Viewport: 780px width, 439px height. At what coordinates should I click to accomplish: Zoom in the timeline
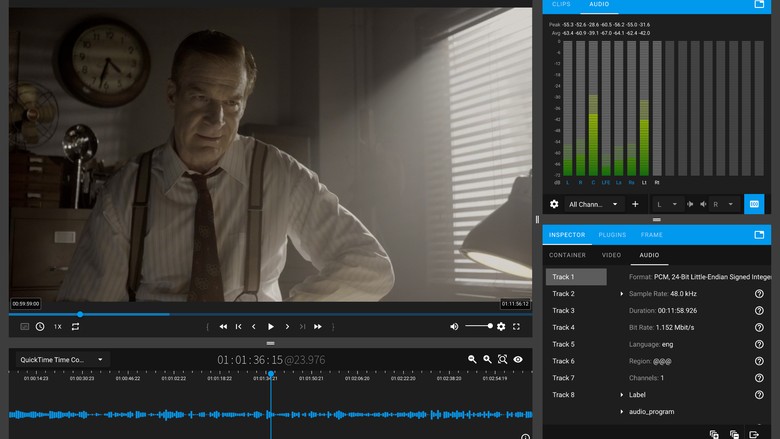click(488, 359)
